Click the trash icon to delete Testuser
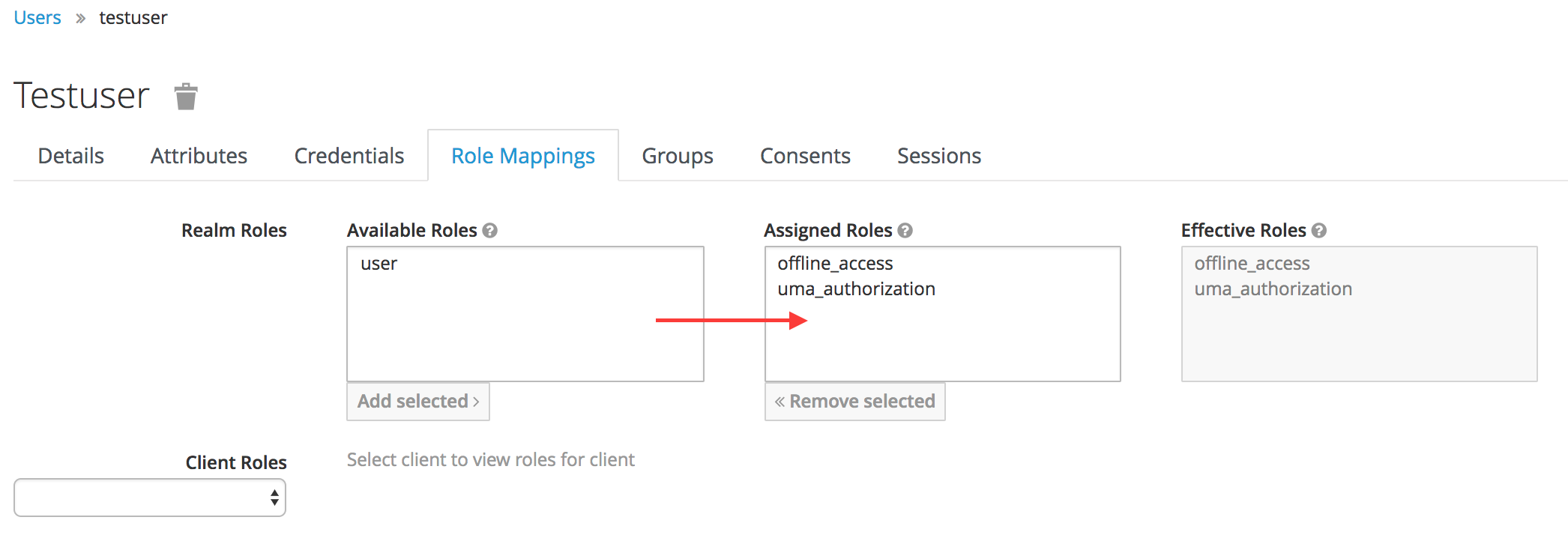Image resolution: width=1568 pixels, height=556 pixels. point(186,97)
